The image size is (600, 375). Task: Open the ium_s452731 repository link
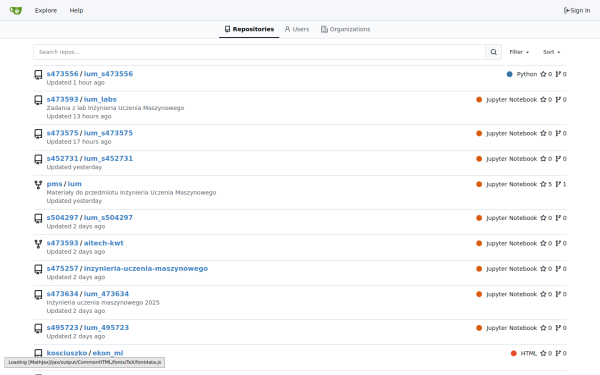tap(108, 158)
